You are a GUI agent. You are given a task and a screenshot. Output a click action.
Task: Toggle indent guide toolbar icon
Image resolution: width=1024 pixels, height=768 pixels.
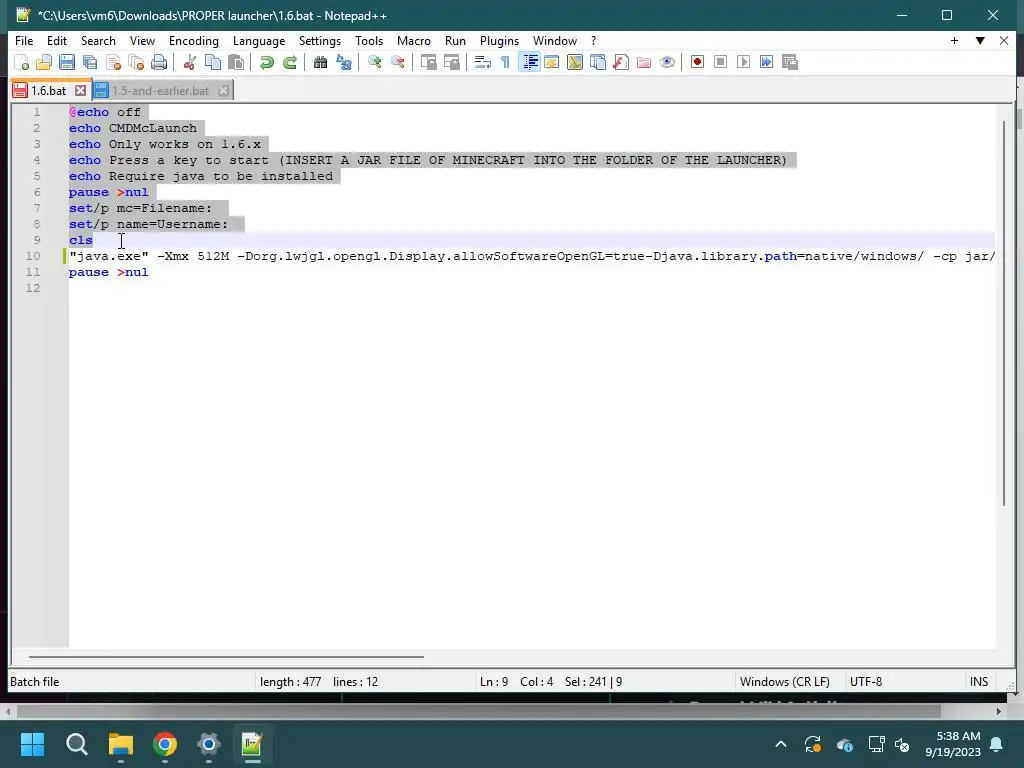(530, 62)
